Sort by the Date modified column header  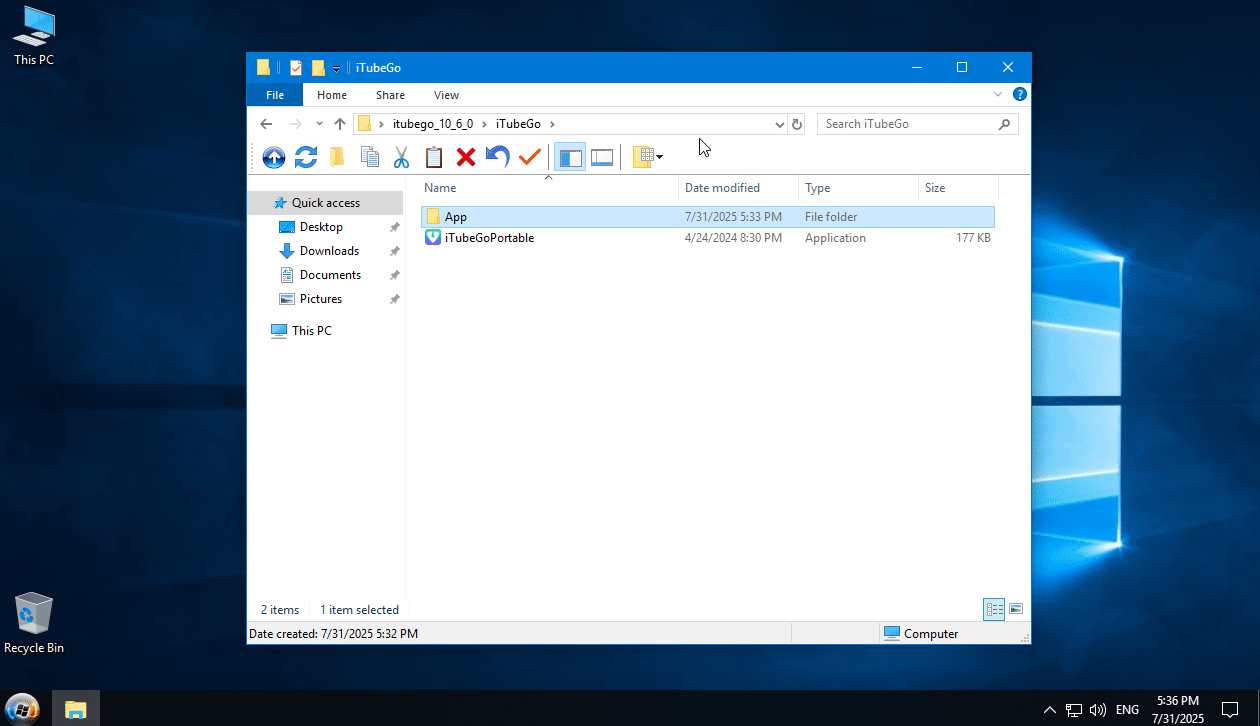click(738, 188)
